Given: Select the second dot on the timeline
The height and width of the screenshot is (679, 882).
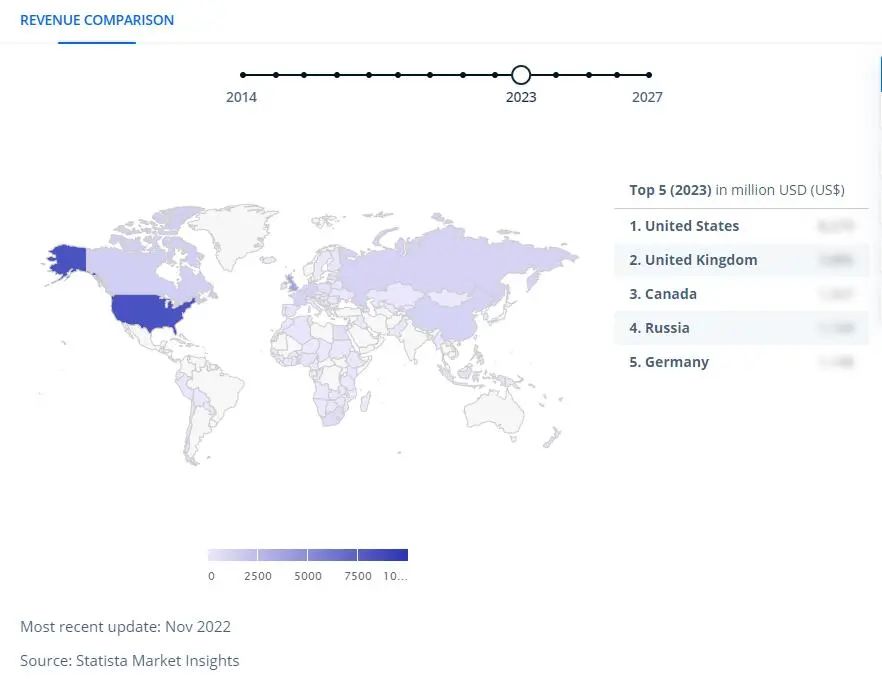Looking at the screenshot, I should (276, 75).
